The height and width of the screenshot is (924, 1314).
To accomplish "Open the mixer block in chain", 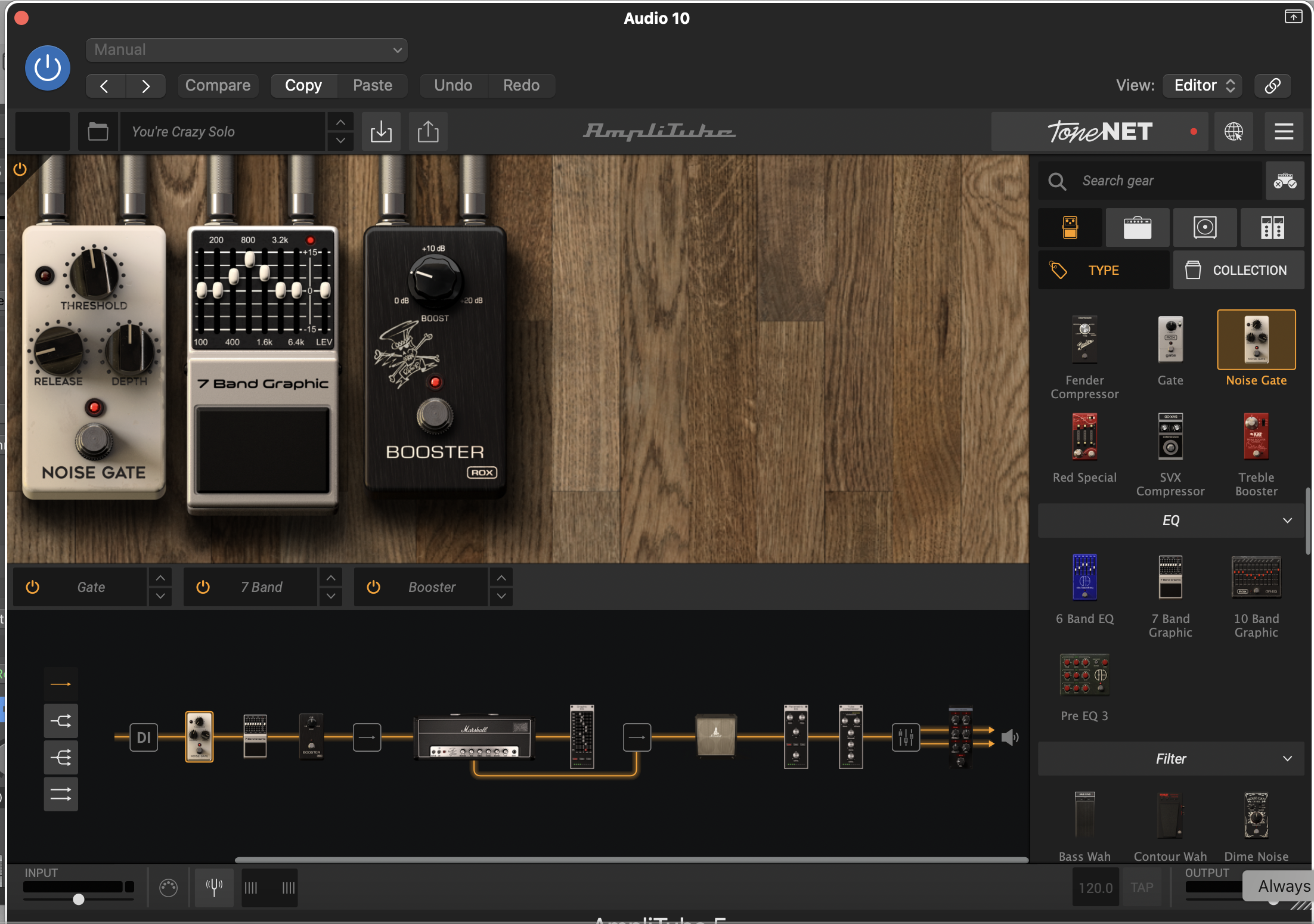I will [x=906, y=737].
